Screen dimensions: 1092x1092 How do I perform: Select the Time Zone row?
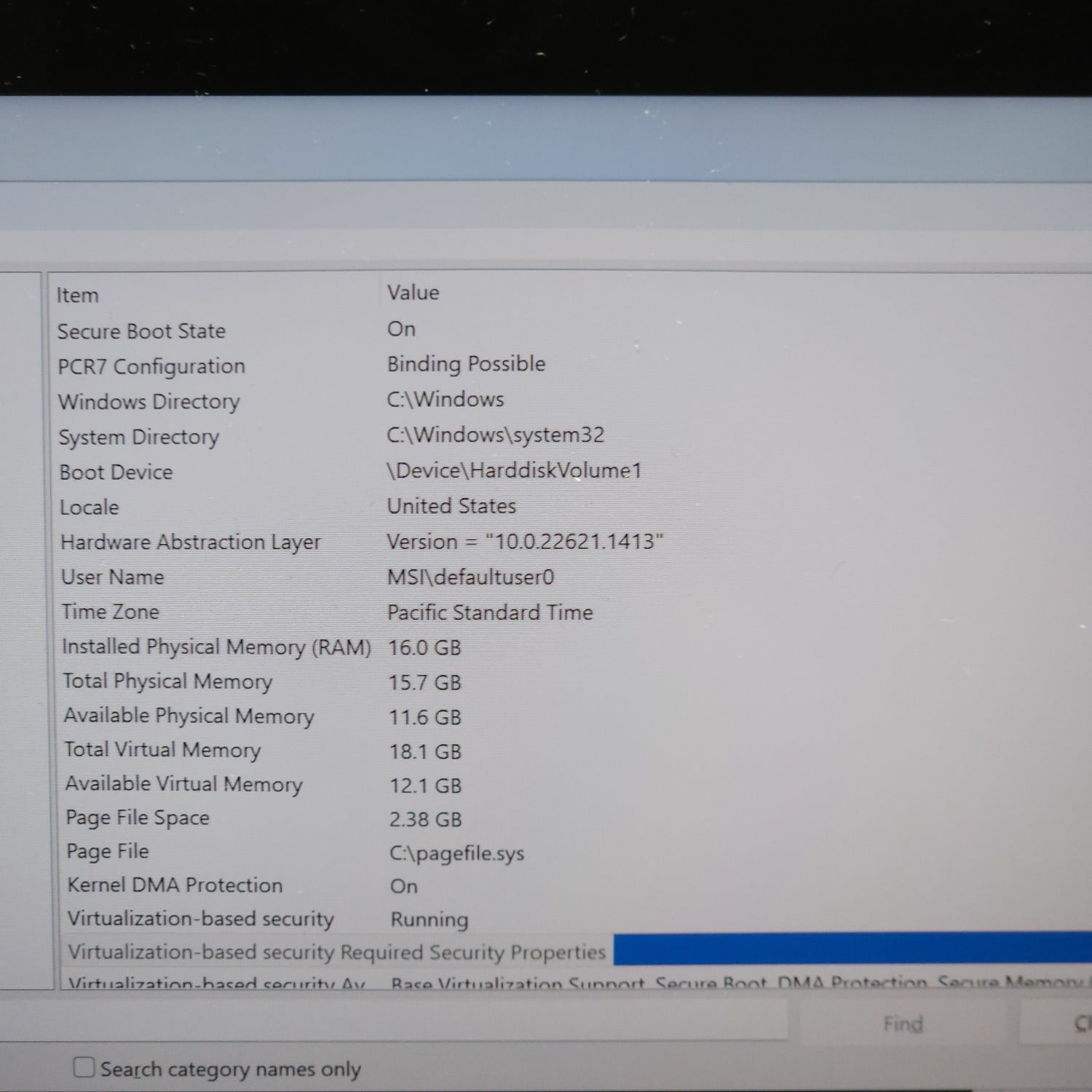click(x=111, y=612)
